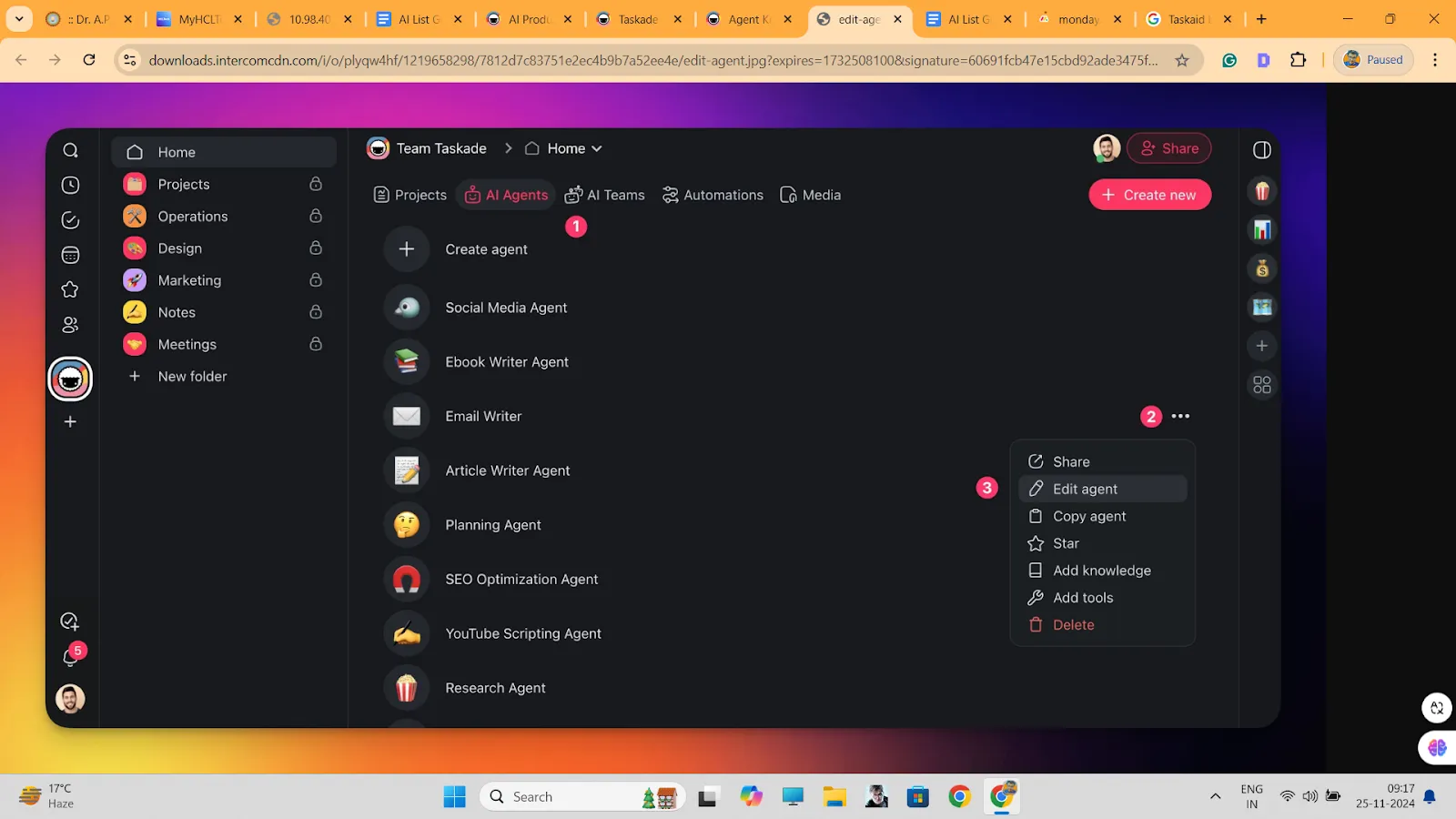
Task: Choose Edit agent in the context menu
Action: coord(1103,490)
